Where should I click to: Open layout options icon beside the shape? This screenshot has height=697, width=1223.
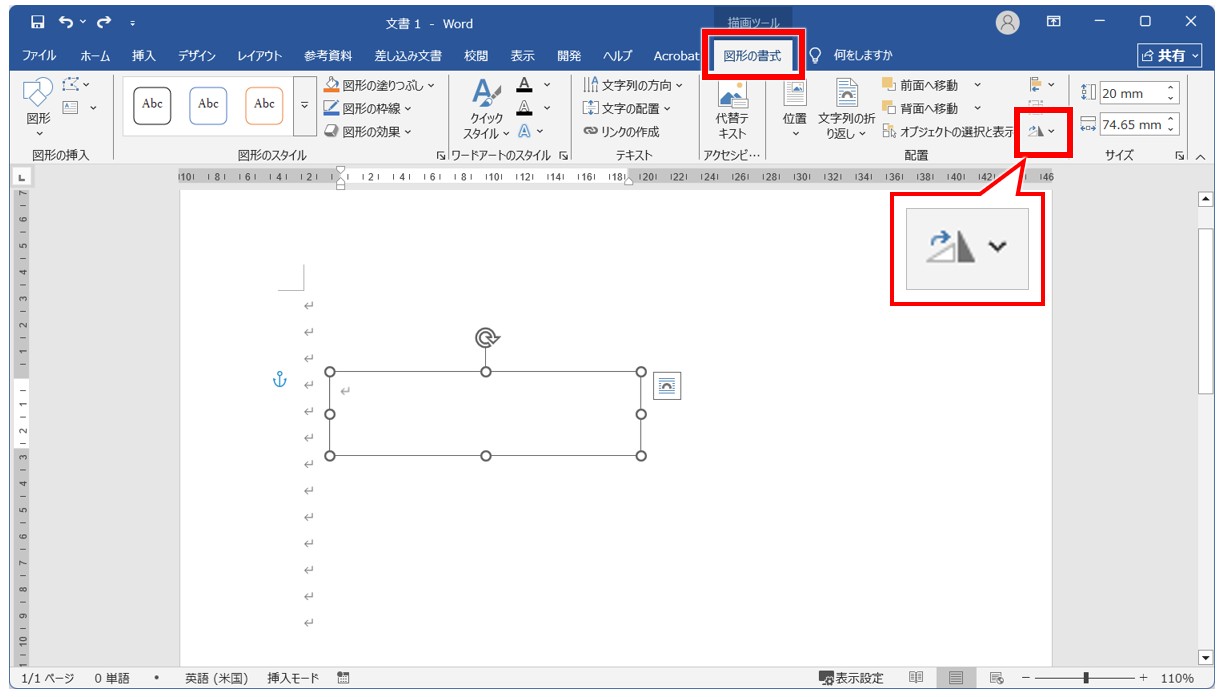click(x=667, y=386)
